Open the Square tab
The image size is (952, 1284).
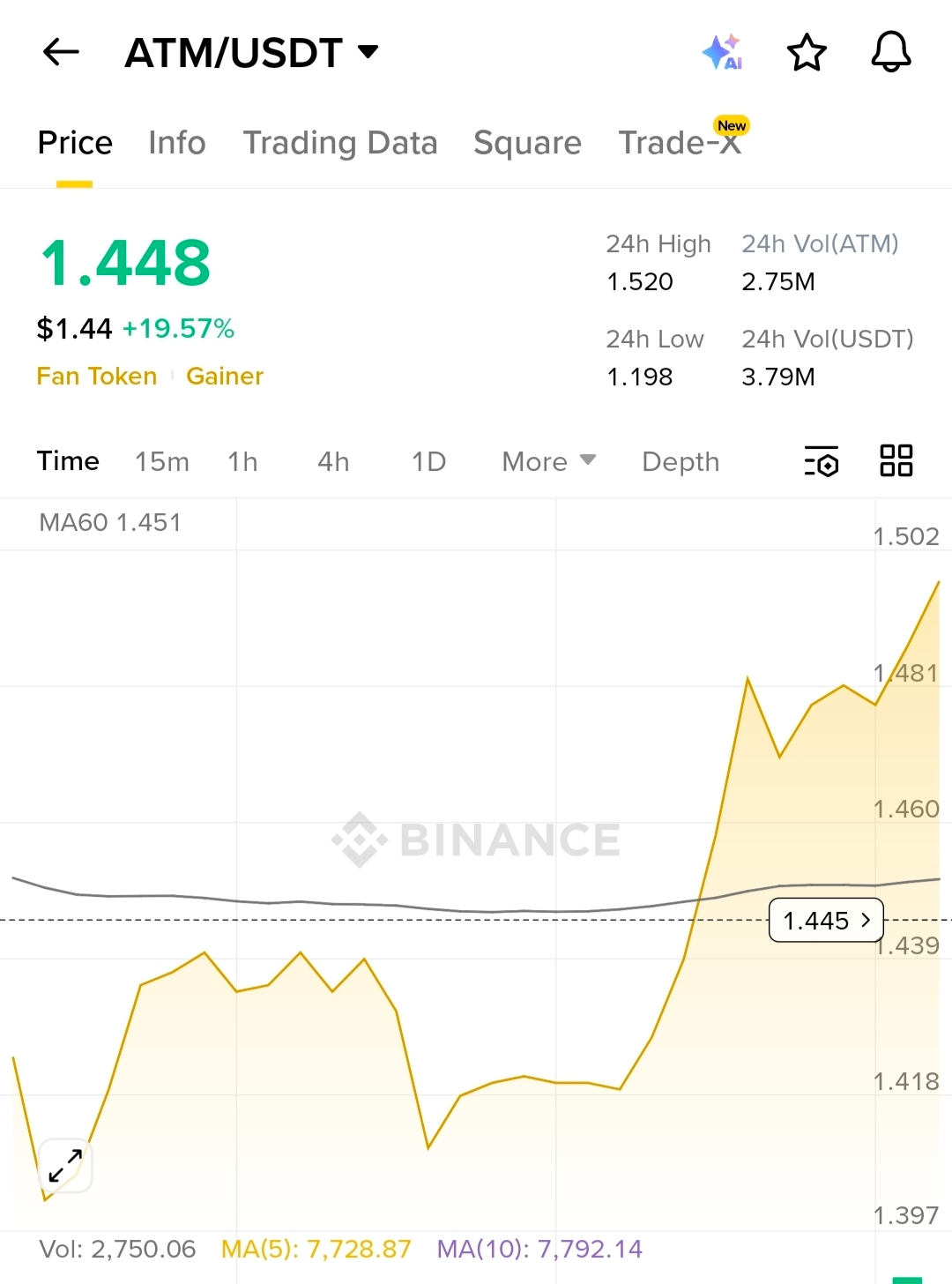[527, 143]
